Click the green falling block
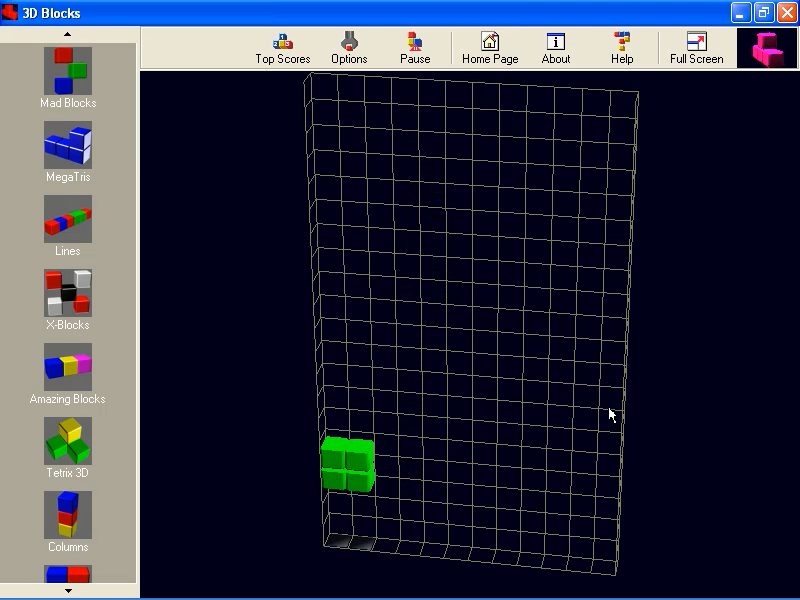The image size is (800, 600). [348, 465]
